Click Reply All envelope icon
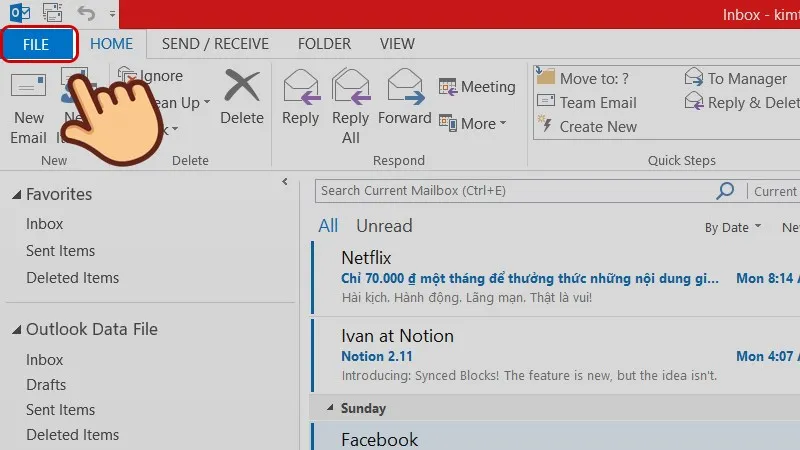The image size is (800, 450). tap(351, 87)
